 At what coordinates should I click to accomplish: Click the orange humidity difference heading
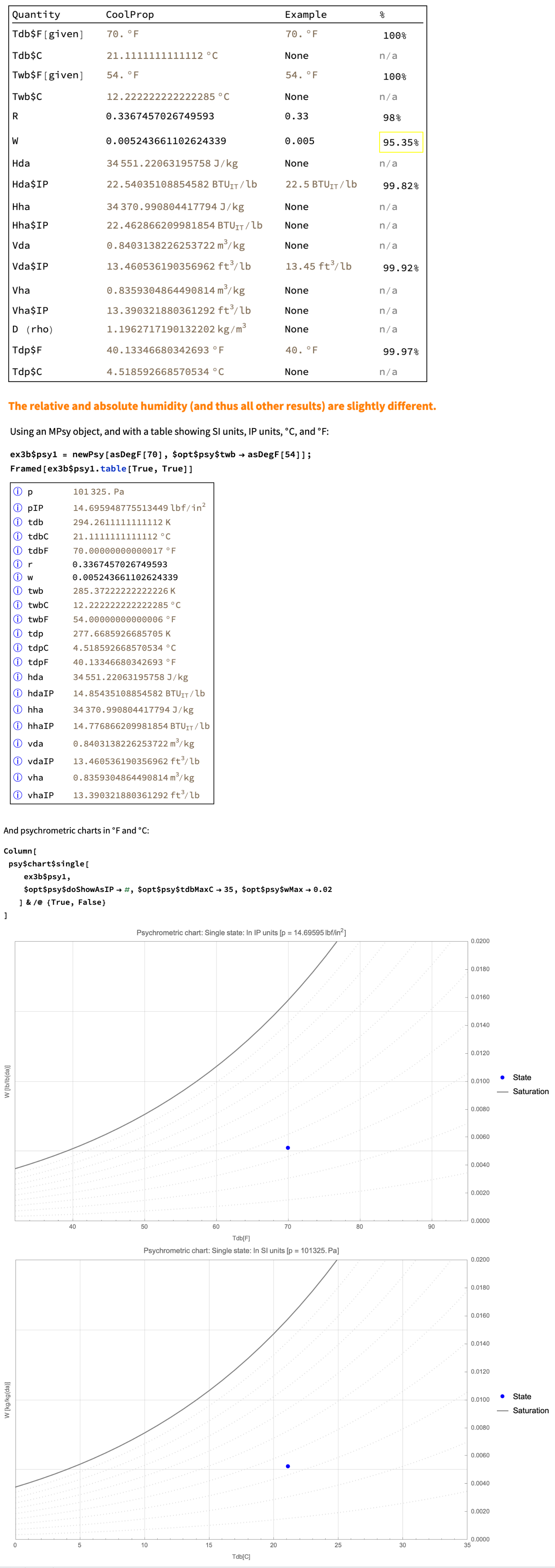coord(222,406)
